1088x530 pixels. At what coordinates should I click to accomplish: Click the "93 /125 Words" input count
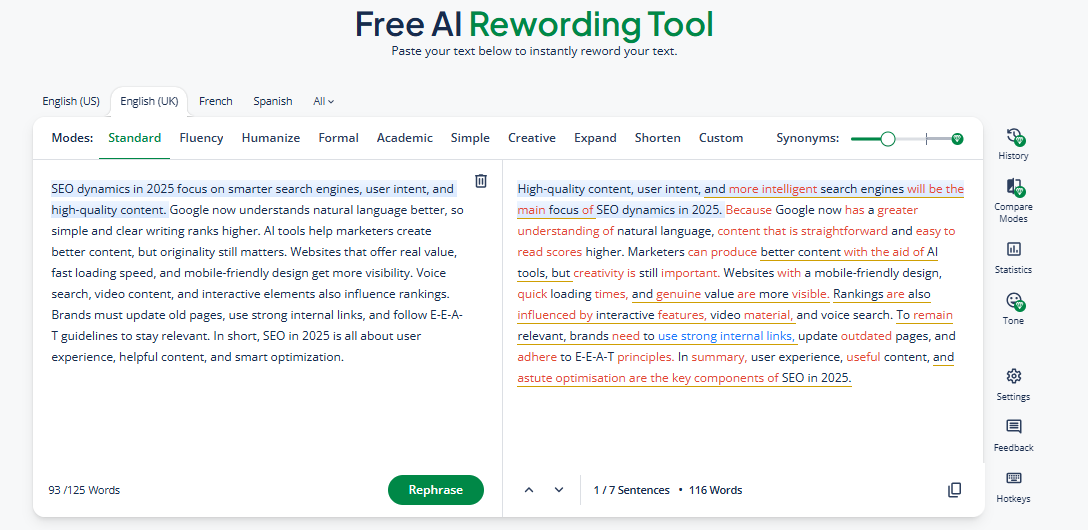[x=84, y=490]
